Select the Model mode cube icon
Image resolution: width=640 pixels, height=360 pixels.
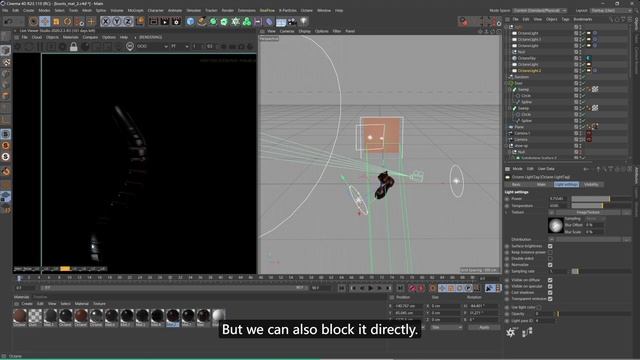tap(6, 50)
